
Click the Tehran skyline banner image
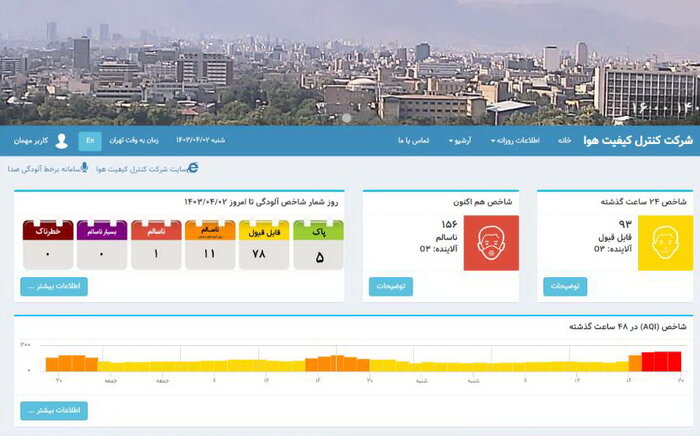(x=350, y=62)
